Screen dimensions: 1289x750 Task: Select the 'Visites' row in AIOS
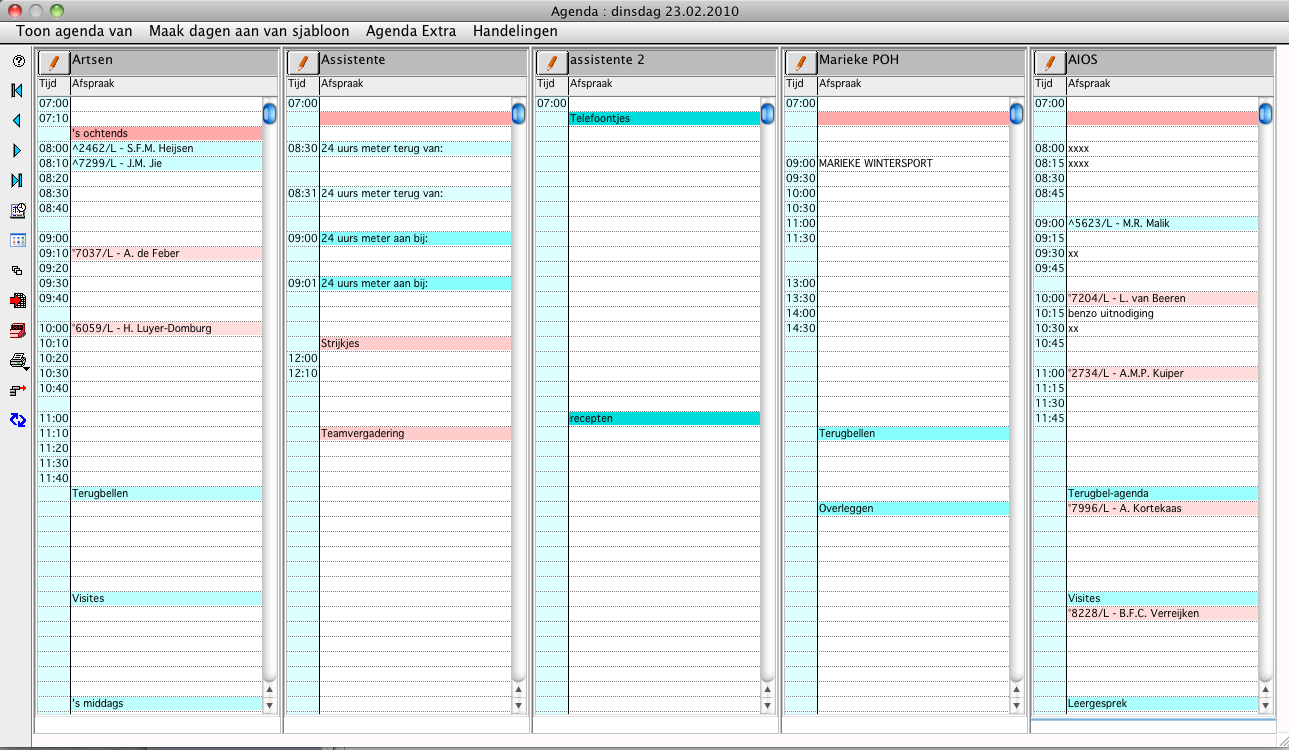[x=1162, y=598]
